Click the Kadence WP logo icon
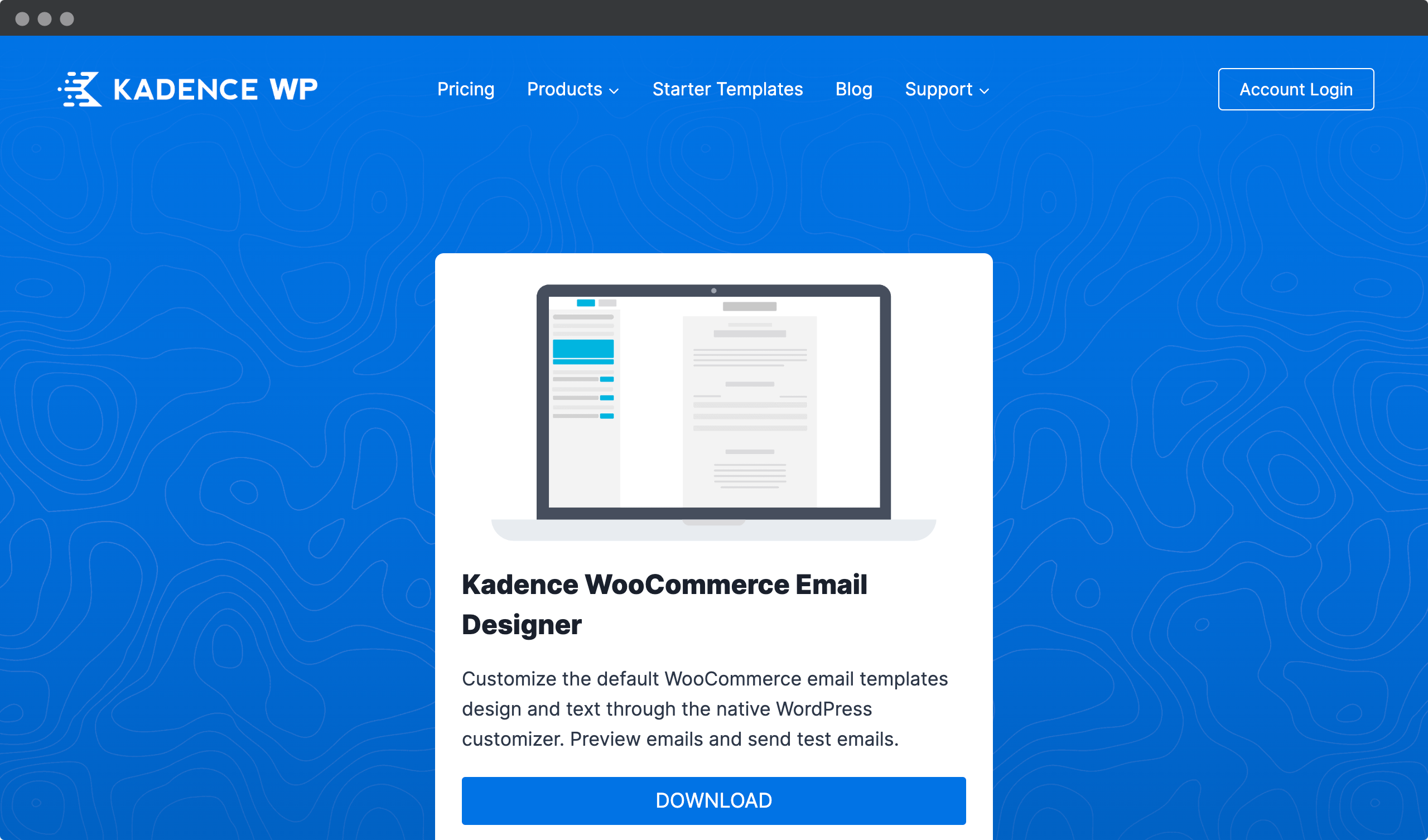The width and height of the screenshot is (1428, 840). click(78, 89)
